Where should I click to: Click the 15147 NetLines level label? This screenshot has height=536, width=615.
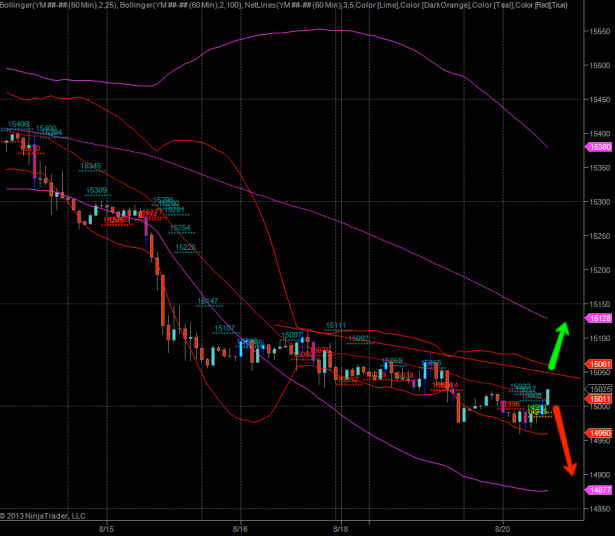(208, 300)
